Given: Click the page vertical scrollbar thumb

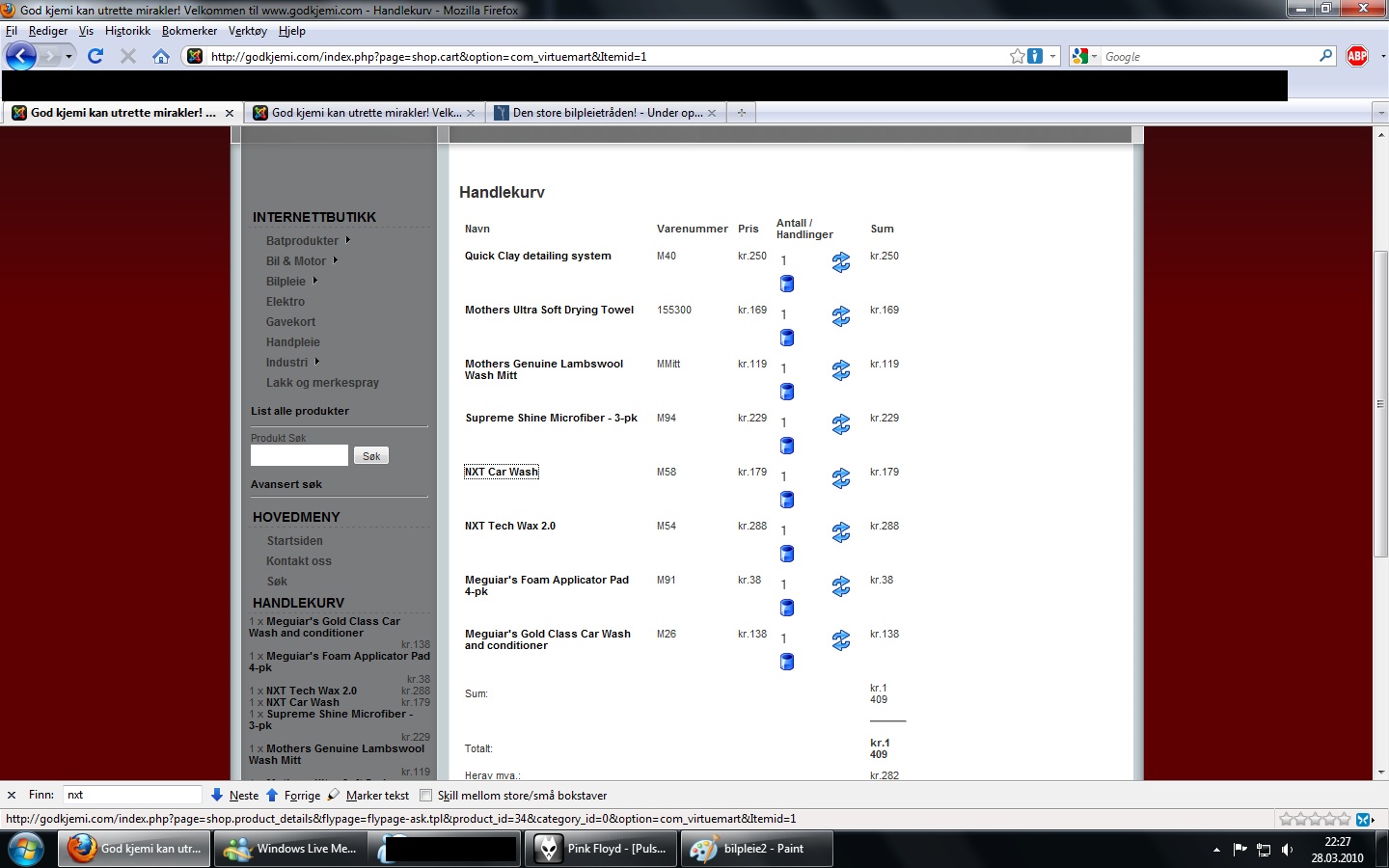Looking at the screenshot, I should 1380,403.
